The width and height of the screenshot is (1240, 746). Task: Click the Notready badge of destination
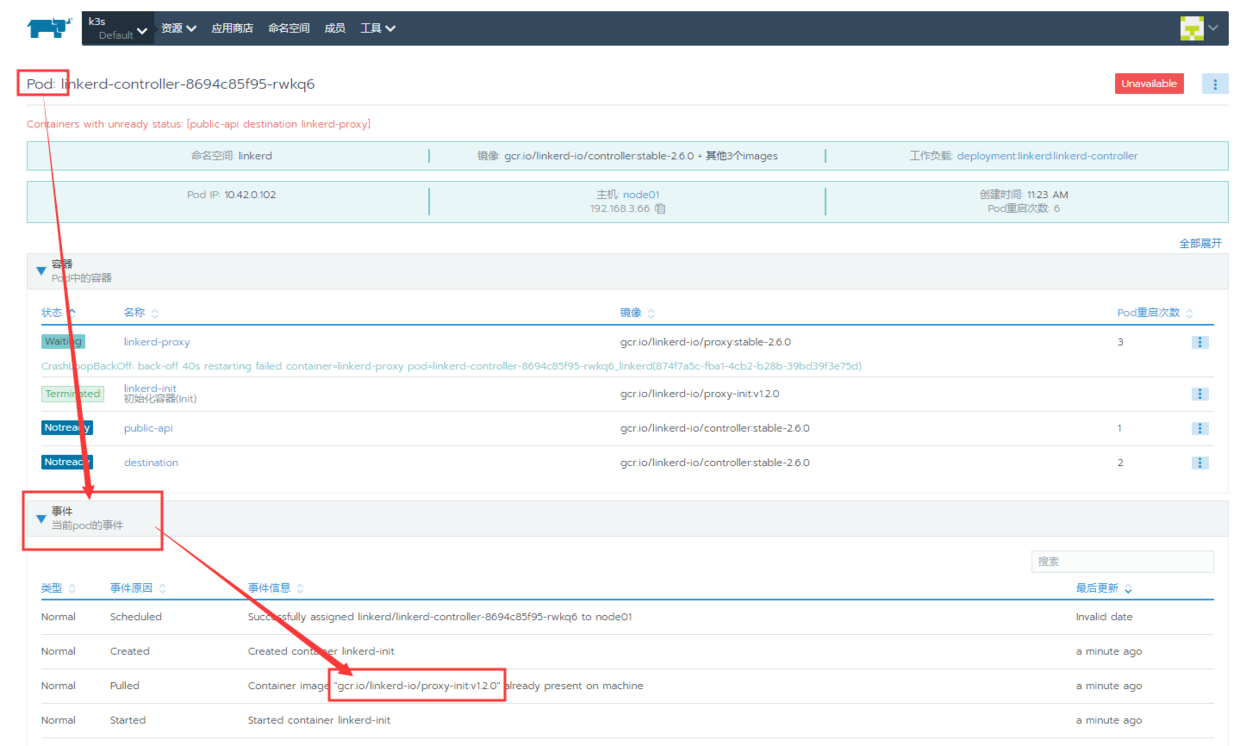coord(67,462)
